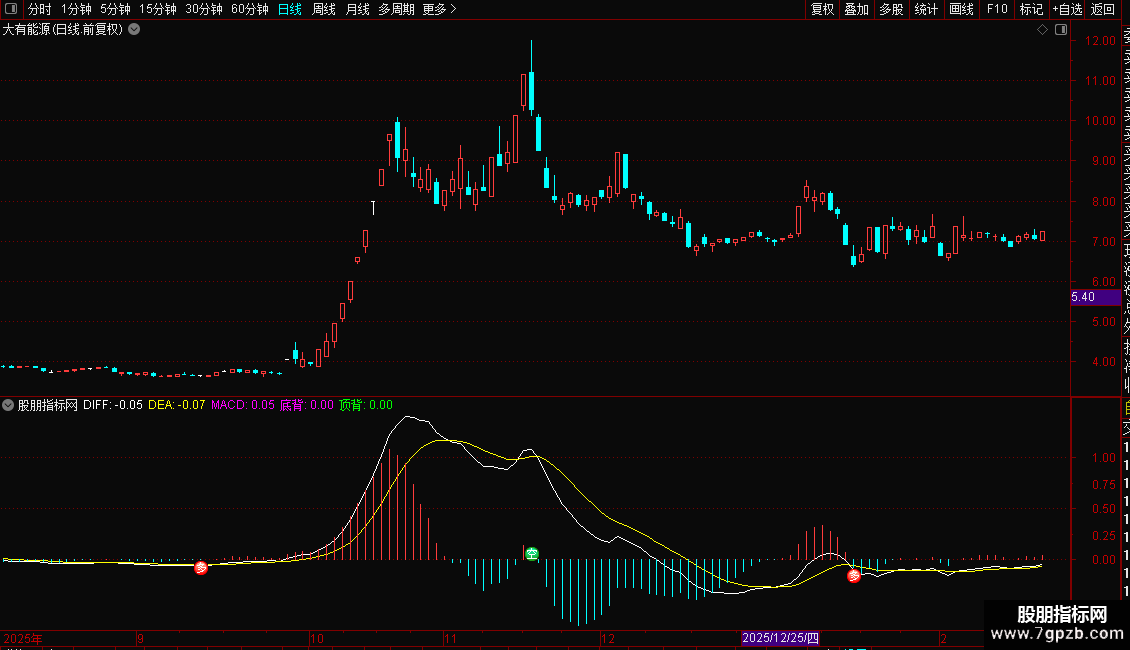
Task: Select the 30分钟 period
Action: pyautogui.click(x=204, y=9)
